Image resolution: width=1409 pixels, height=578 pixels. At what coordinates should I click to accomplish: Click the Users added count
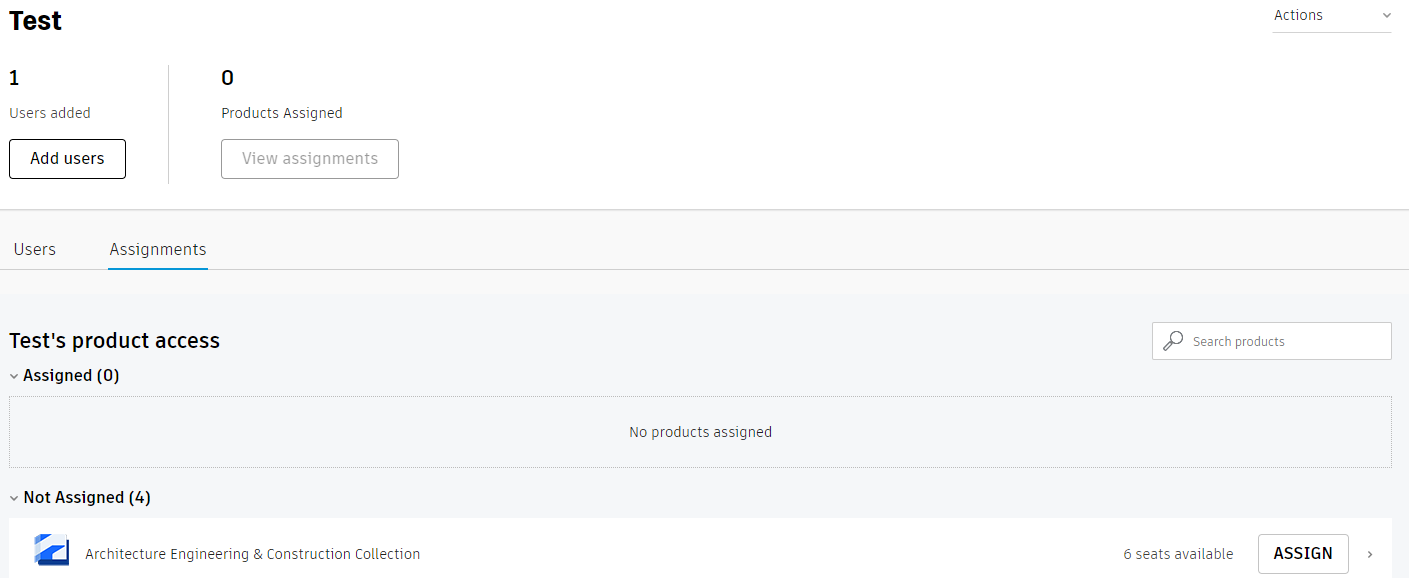pos(15,78)
